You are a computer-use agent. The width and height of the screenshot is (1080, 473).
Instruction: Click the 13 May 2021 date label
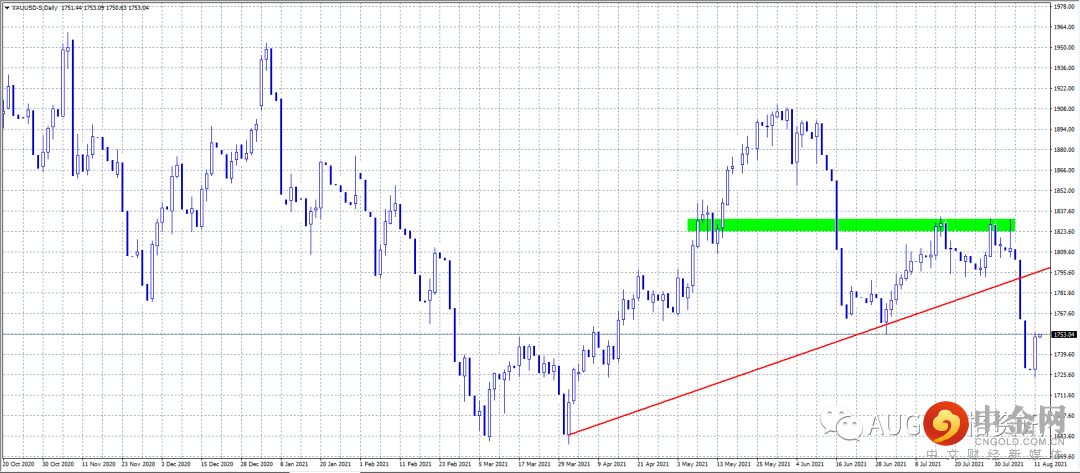(x=734, y=465)
